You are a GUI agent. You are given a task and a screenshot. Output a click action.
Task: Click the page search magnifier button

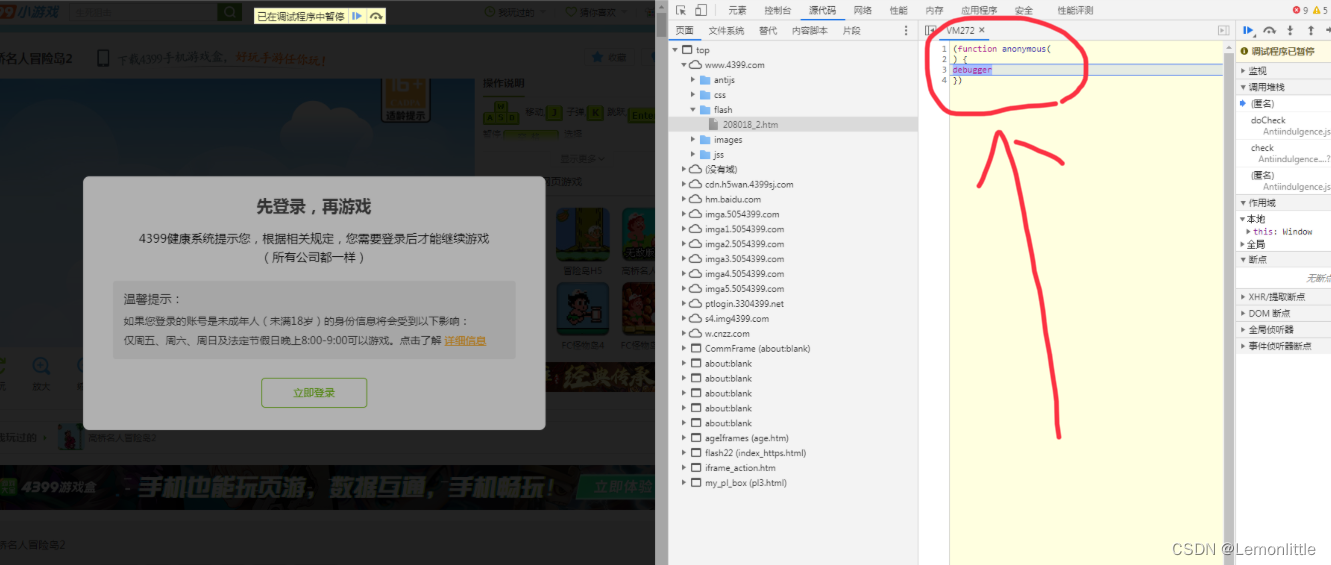click(230, 12)
